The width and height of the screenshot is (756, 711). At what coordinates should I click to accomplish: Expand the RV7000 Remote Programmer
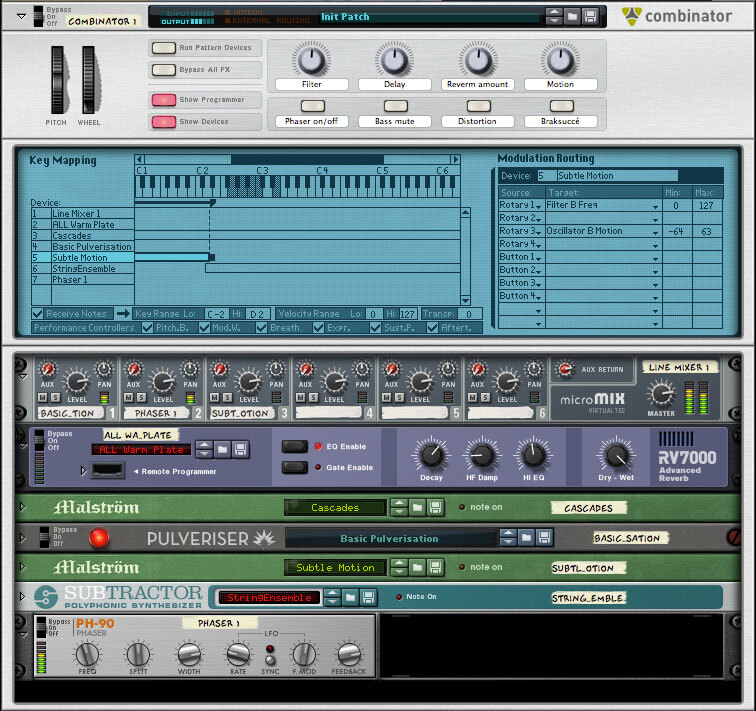(x=84, y=470)
